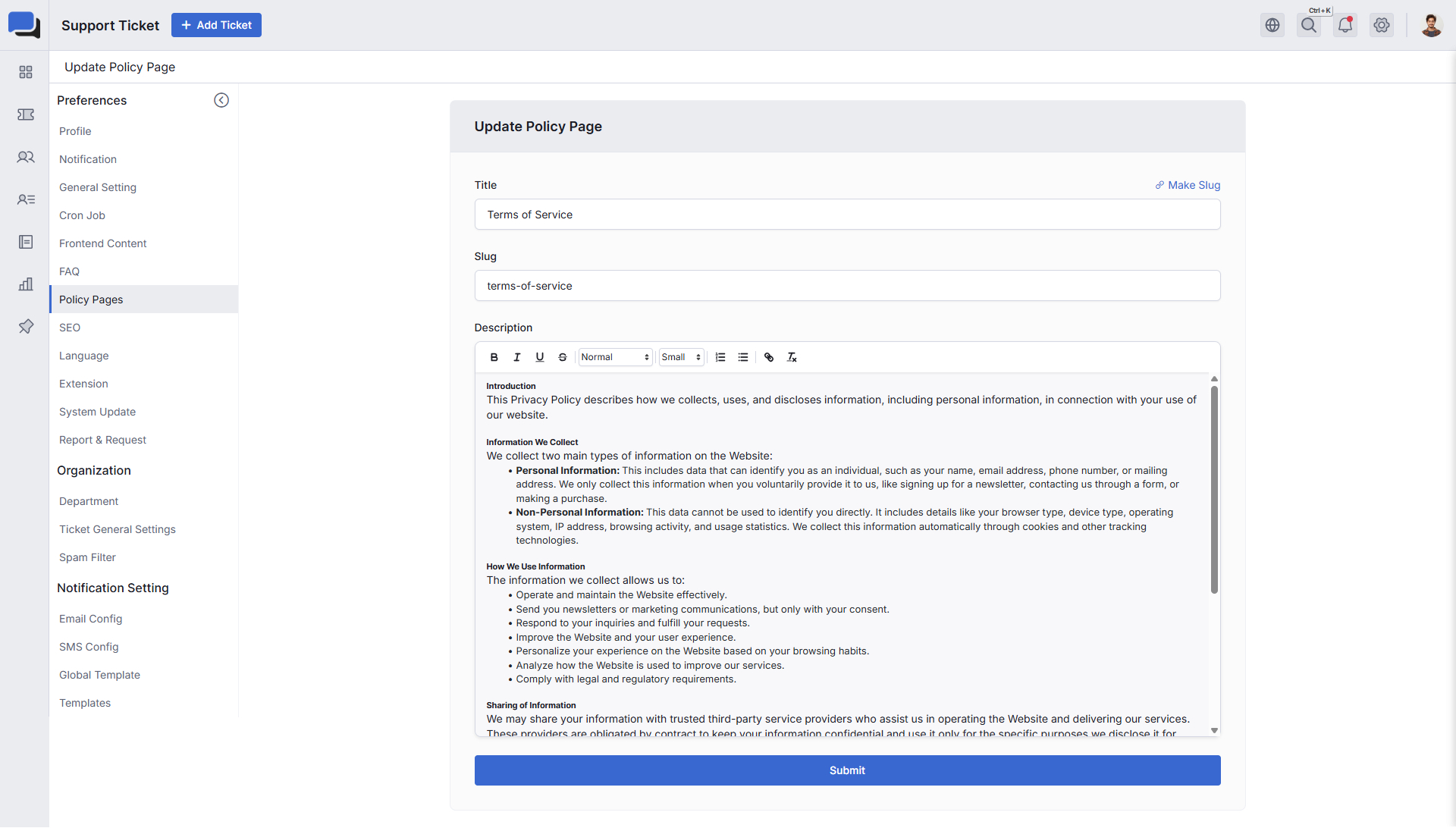Collapse the Preferences sidebar panel
The height and width of the screenshot is (828, 1456).
point(221,100)
